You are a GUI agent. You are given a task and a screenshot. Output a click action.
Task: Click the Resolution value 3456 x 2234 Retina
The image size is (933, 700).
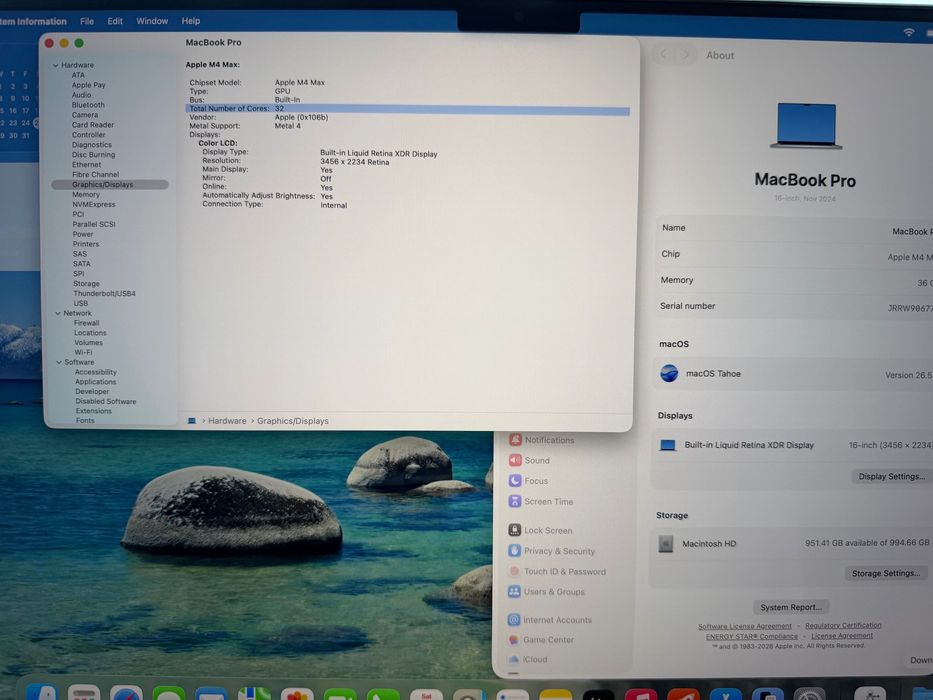[x=355, y=162]
